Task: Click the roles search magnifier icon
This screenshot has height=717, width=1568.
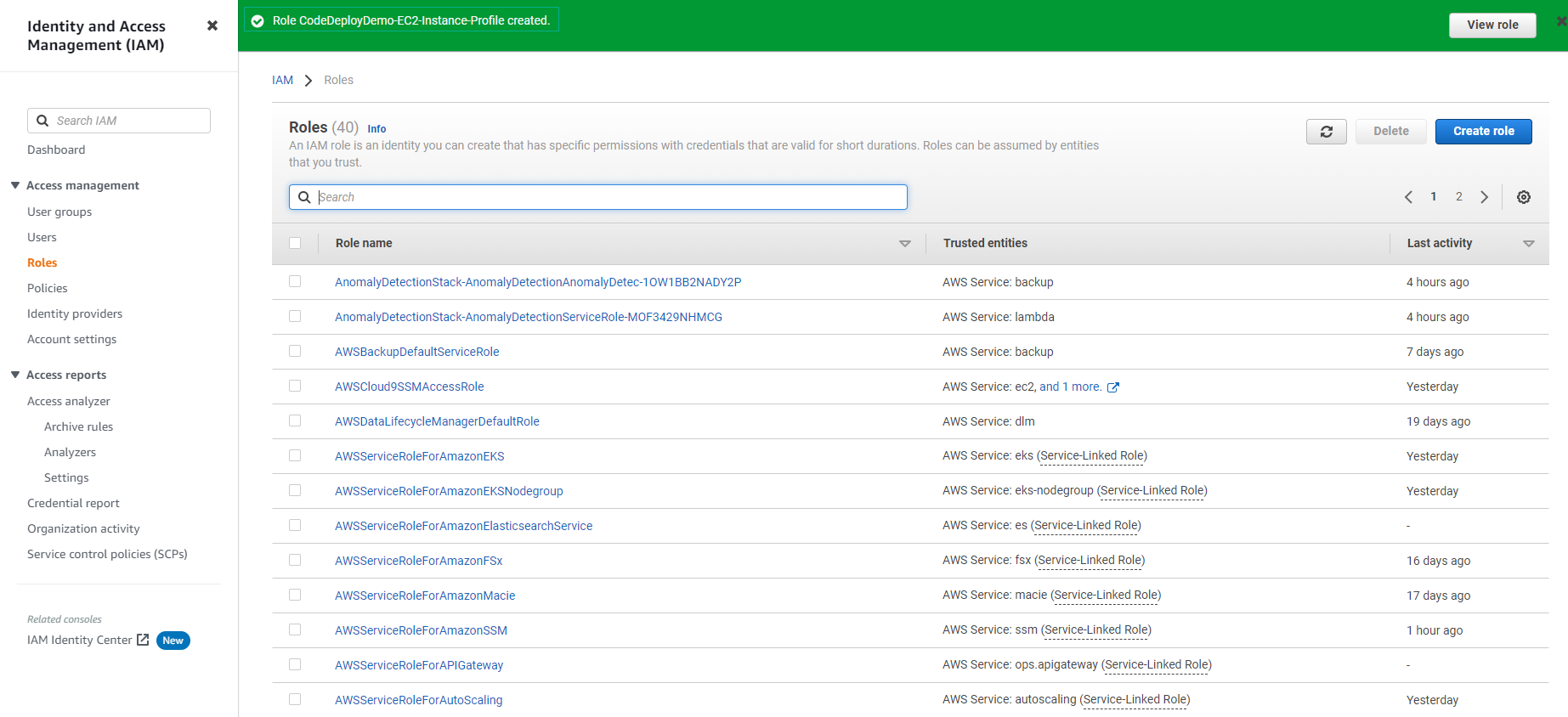Action: [x=304, y=197]
